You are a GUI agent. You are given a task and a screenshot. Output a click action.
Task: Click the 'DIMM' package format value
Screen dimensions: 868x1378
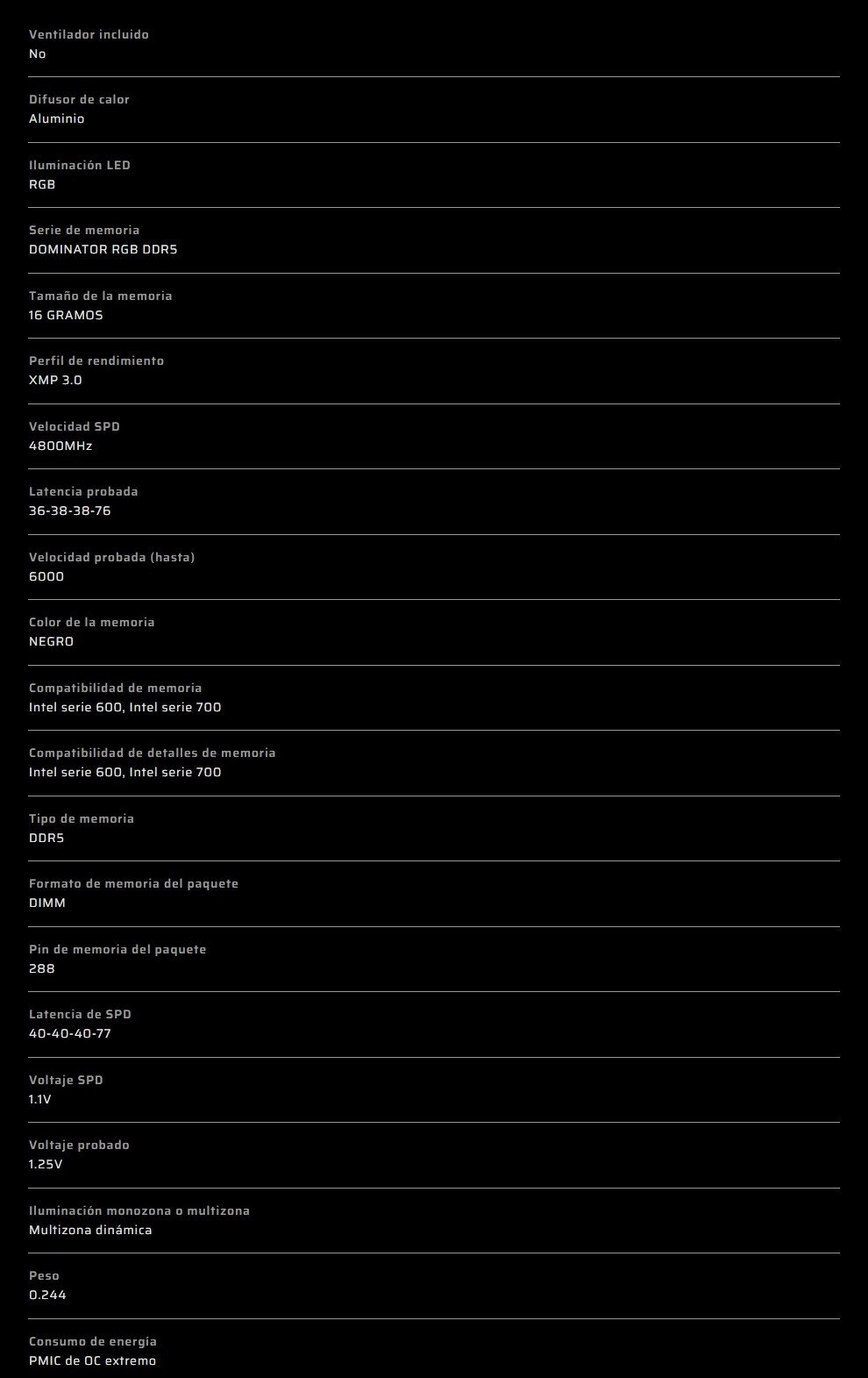pyautogui.click(x=47, y=903)
